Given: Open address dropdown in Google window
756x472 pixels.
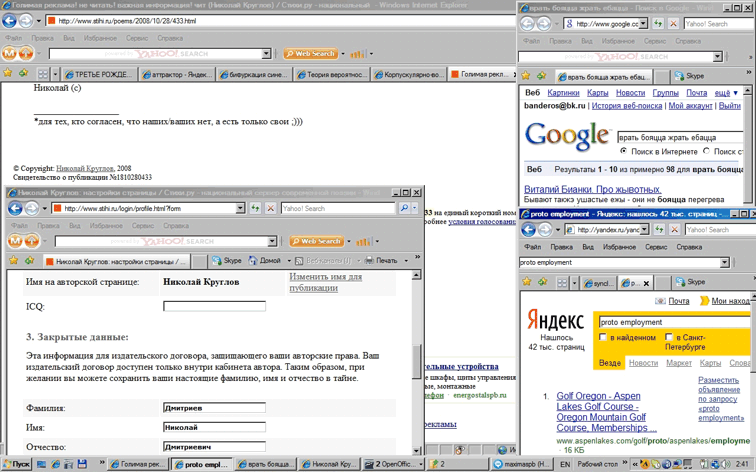Looking at the screenshot, I should [643, 24].
